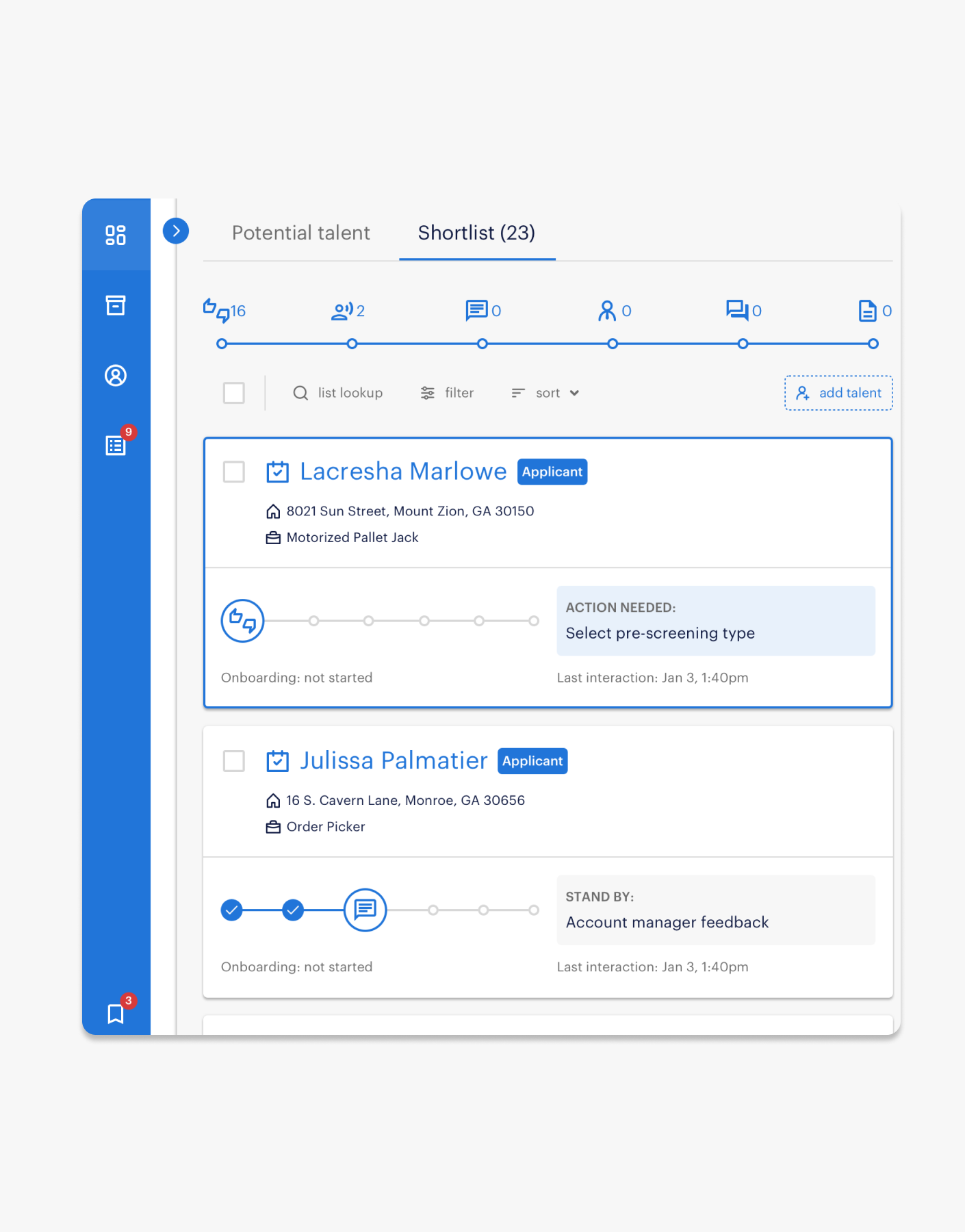The height and width of the screenshot is (1232, 965).
Task: Click the message step in Julissa's progress tracker
Action: 365,910
